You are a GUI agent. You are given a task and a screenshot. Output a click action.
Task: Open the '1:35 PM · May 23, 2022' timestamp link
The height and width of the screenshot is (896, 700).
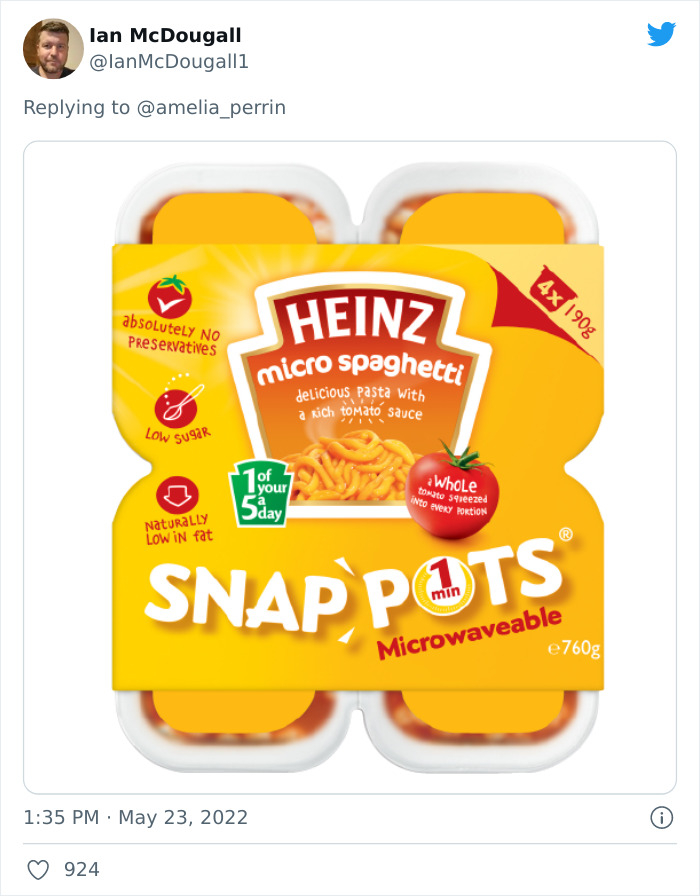point(134,816)
